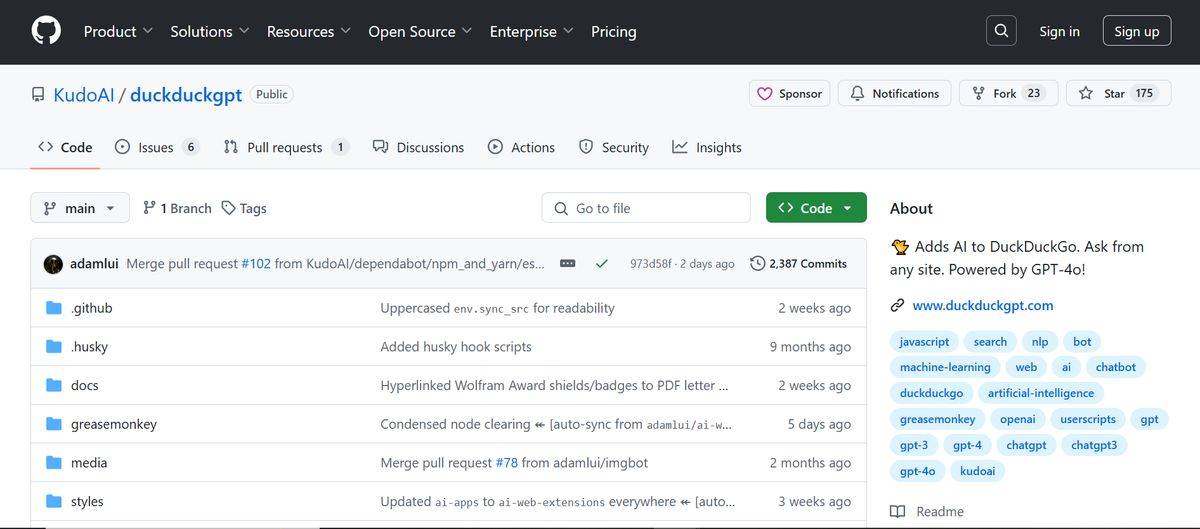Expand the Enterprise menu
The image size is (1200, 529).
point(532,31)
